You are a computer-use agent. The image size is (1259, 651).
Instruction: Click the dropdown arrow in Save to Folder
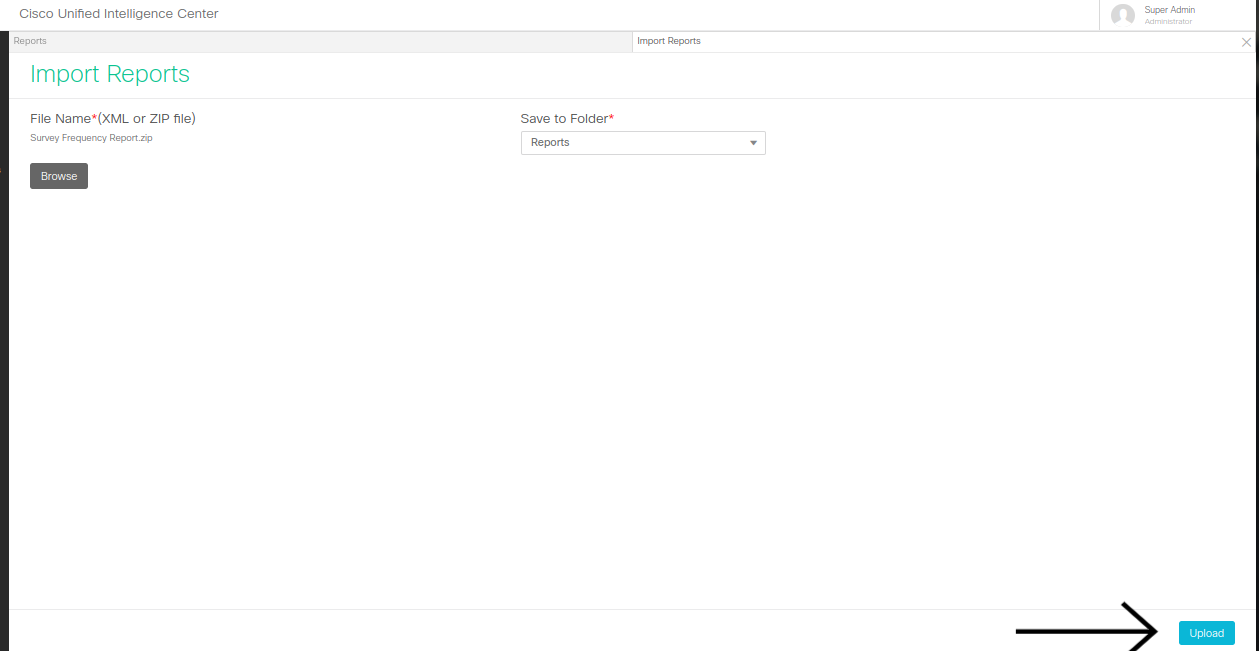[x=753, y=143]
